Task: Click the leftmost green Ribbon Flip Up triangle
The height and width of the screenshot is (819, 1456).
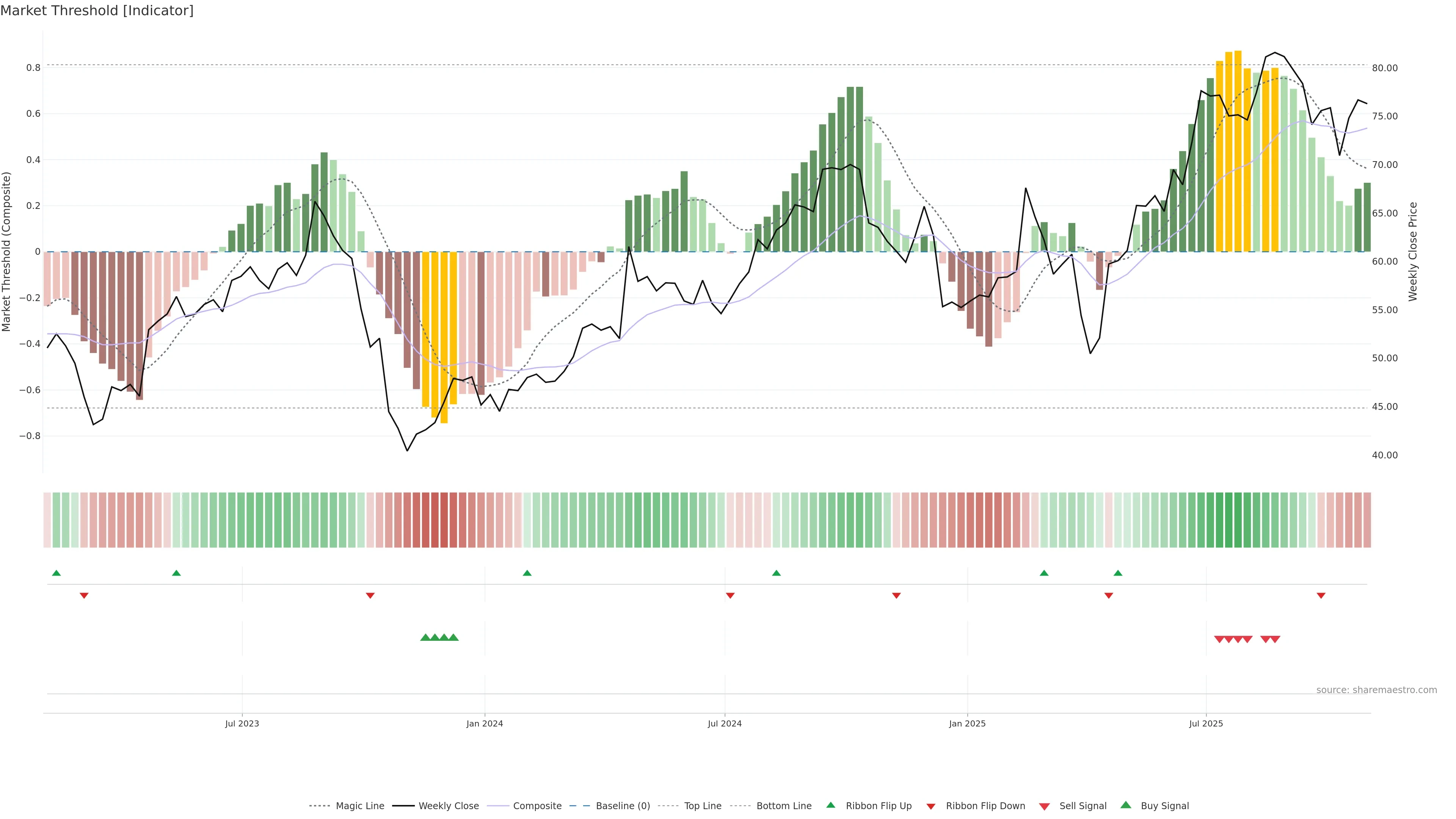Action: tap(56, 573)
